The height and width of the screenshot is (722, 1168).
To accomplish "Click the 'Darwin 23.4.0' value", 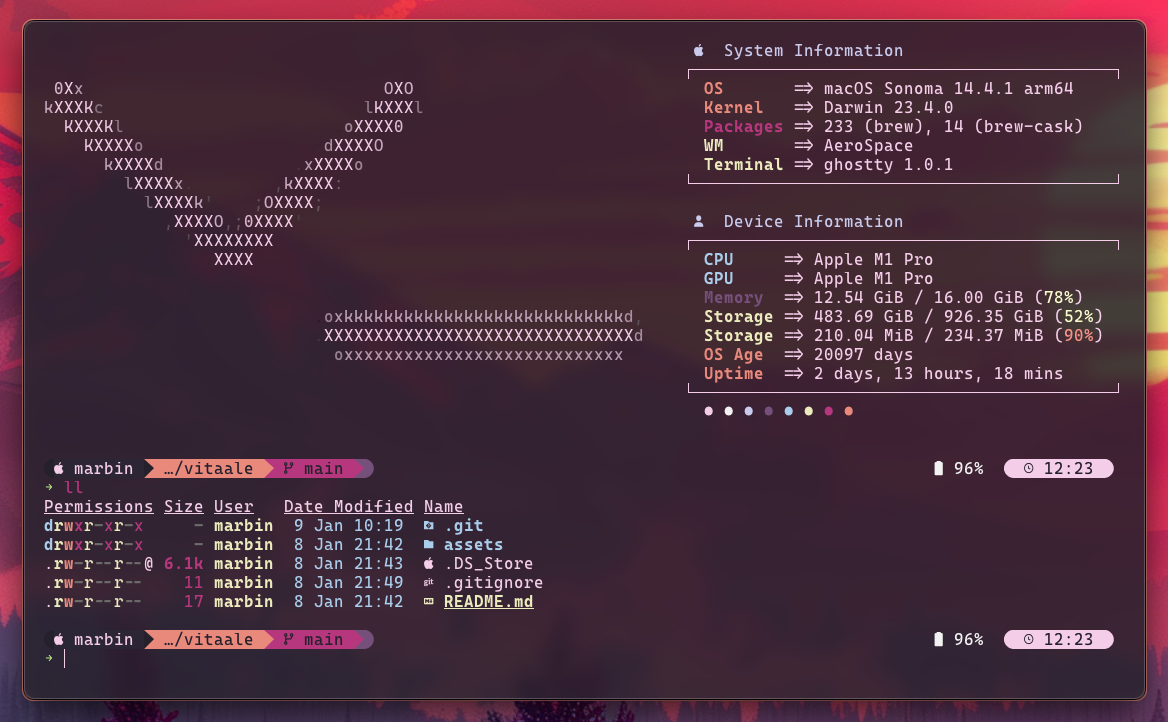I will click(x=888, y=107).
